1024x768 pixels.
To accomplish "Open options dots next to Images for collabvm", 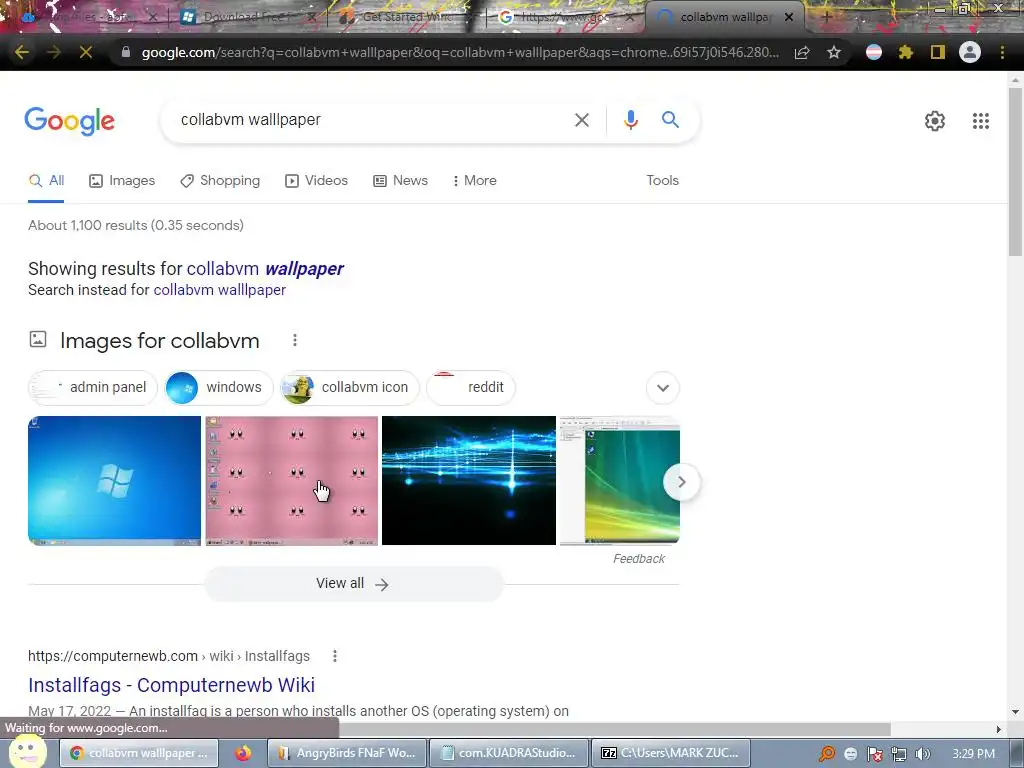I will [295, 340].
